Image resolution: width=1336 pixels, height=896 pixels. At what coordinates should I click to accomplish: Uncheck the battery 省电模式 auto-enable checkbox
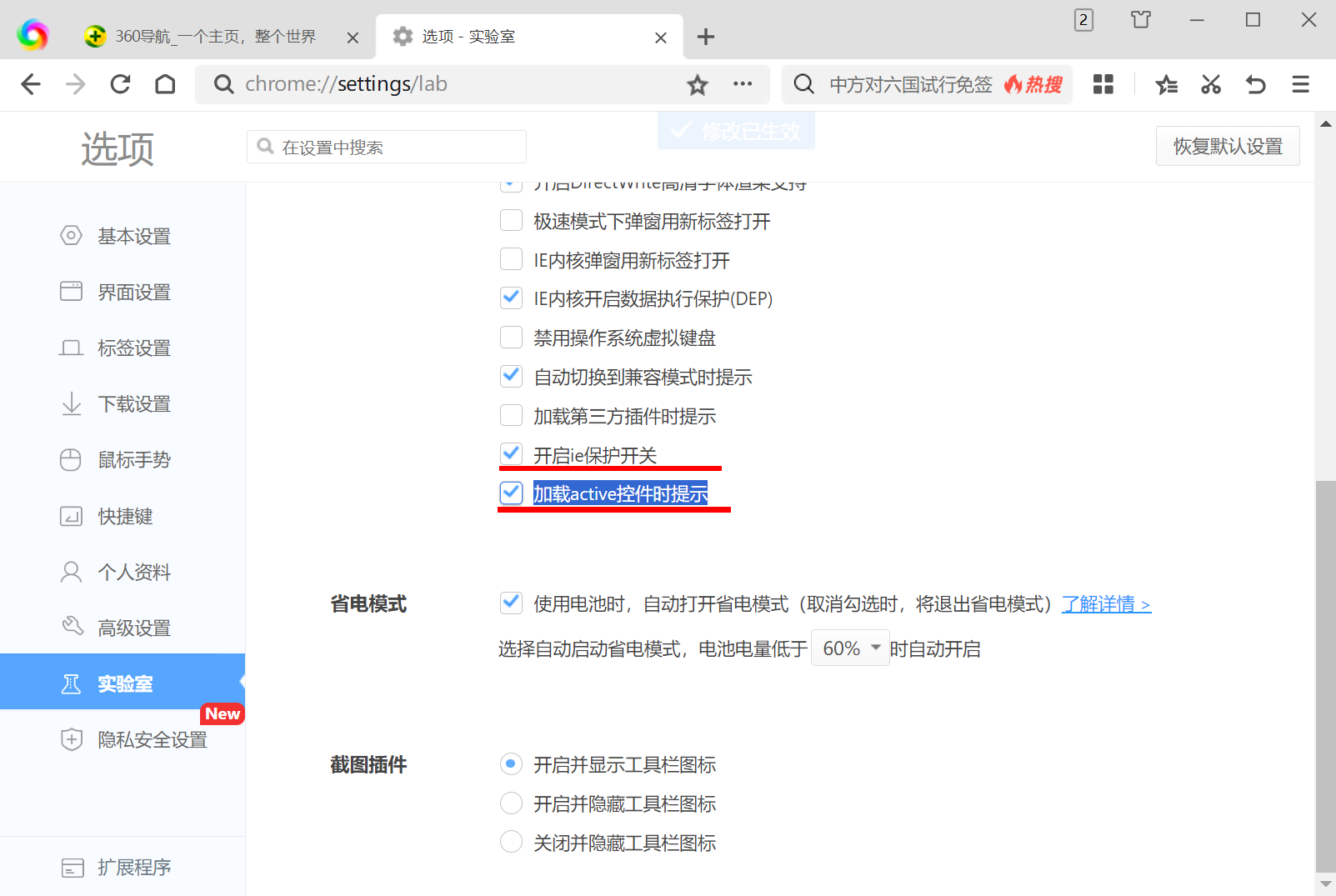(511, 603)
